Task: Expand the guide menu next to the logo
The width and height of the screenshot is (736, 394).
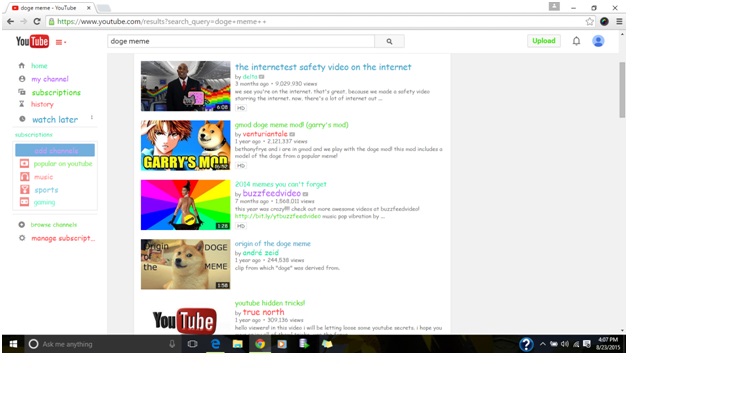Action: pos(61,42)
